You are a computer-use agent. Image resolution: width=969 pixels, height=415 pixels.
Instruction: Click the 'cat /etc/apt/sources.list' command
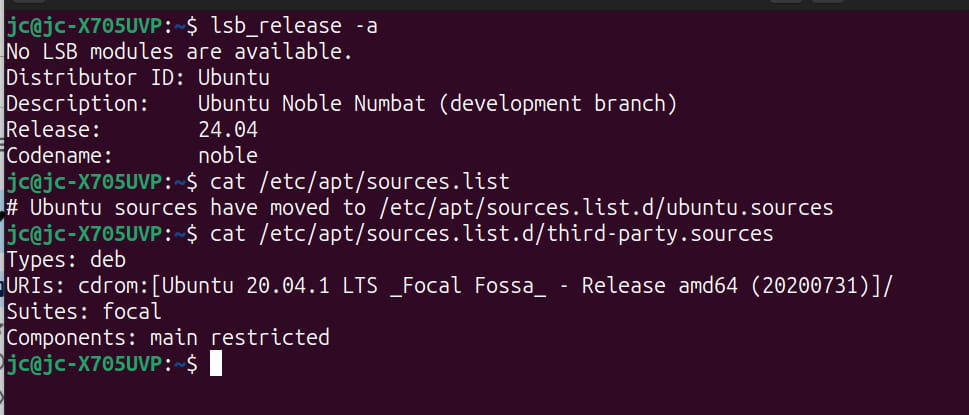click(360, 182)
